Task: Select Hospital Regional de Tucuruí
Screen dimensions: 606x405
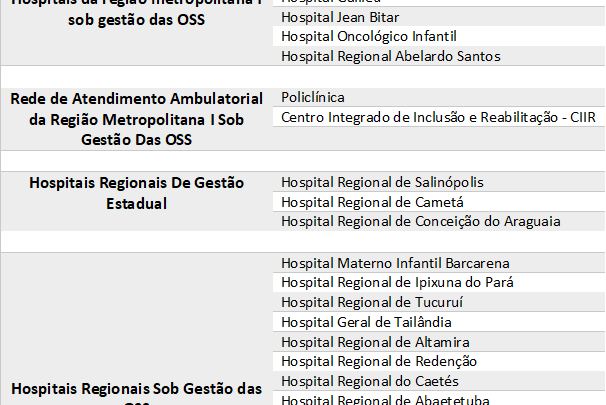Action: [x=372, y=302]
